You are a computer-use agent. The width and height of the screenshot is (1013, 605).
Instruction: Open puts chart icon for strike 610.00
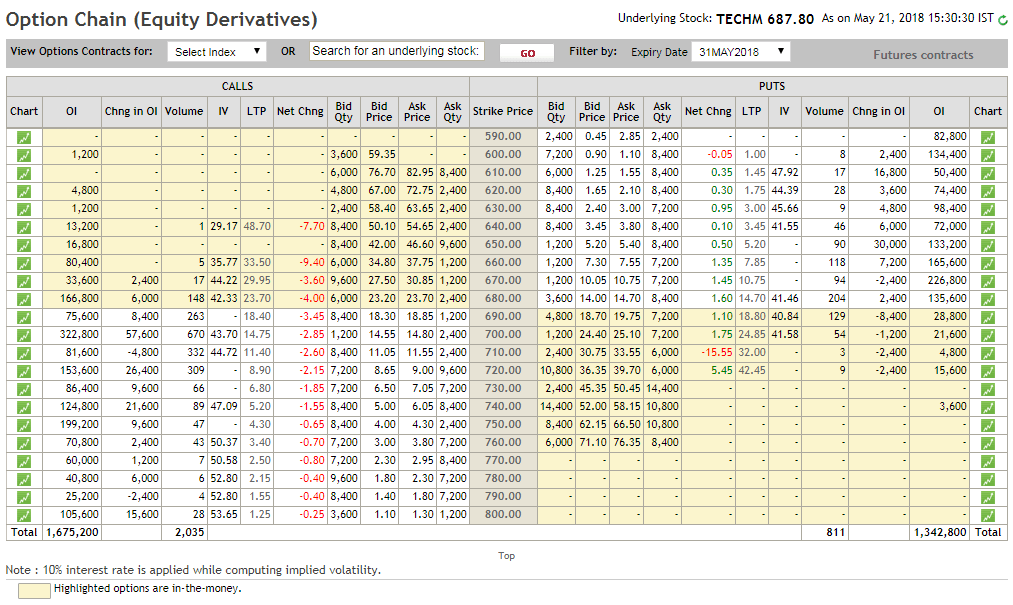pos(988,173)
